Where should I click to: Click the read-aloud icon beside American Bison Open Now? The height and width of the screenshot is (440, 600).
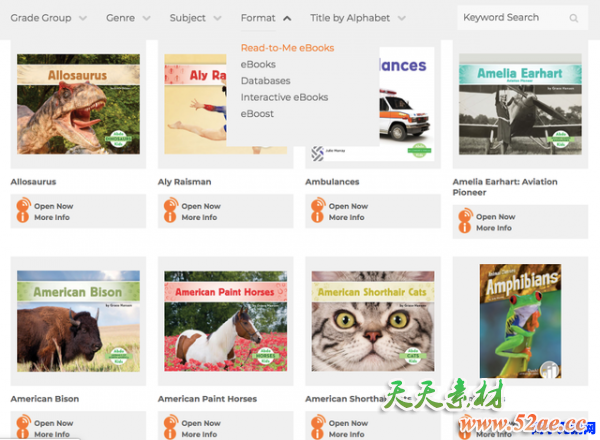[x=23, y=421]
